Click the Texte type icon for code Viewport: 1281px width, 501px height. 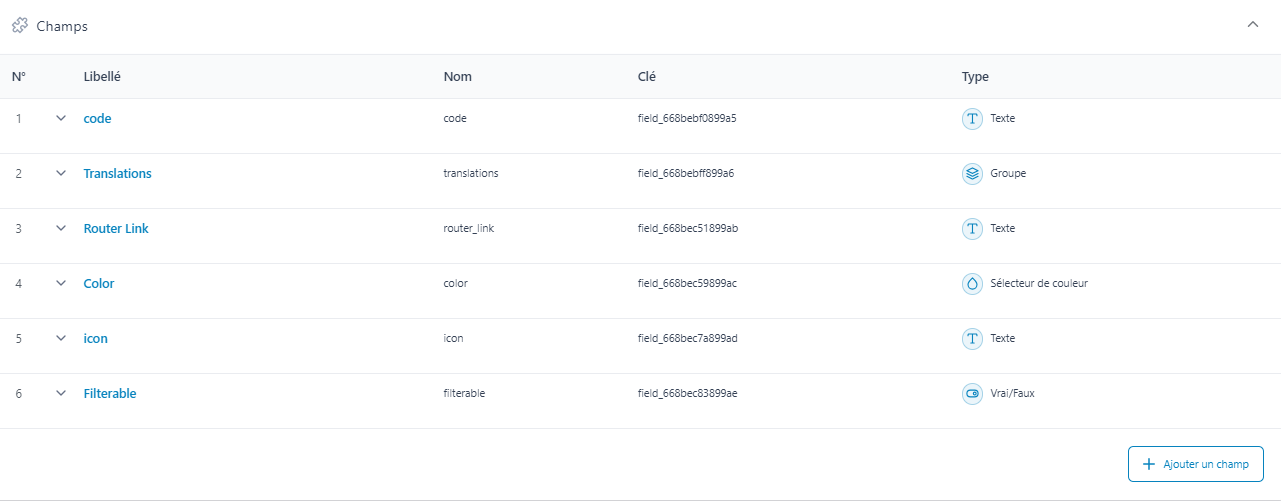971,119
